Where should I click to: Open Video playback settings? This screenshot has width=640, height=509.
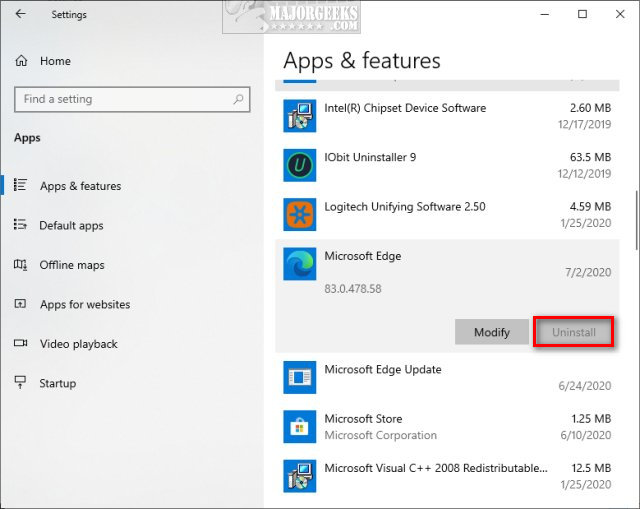(x=79, y=344)
